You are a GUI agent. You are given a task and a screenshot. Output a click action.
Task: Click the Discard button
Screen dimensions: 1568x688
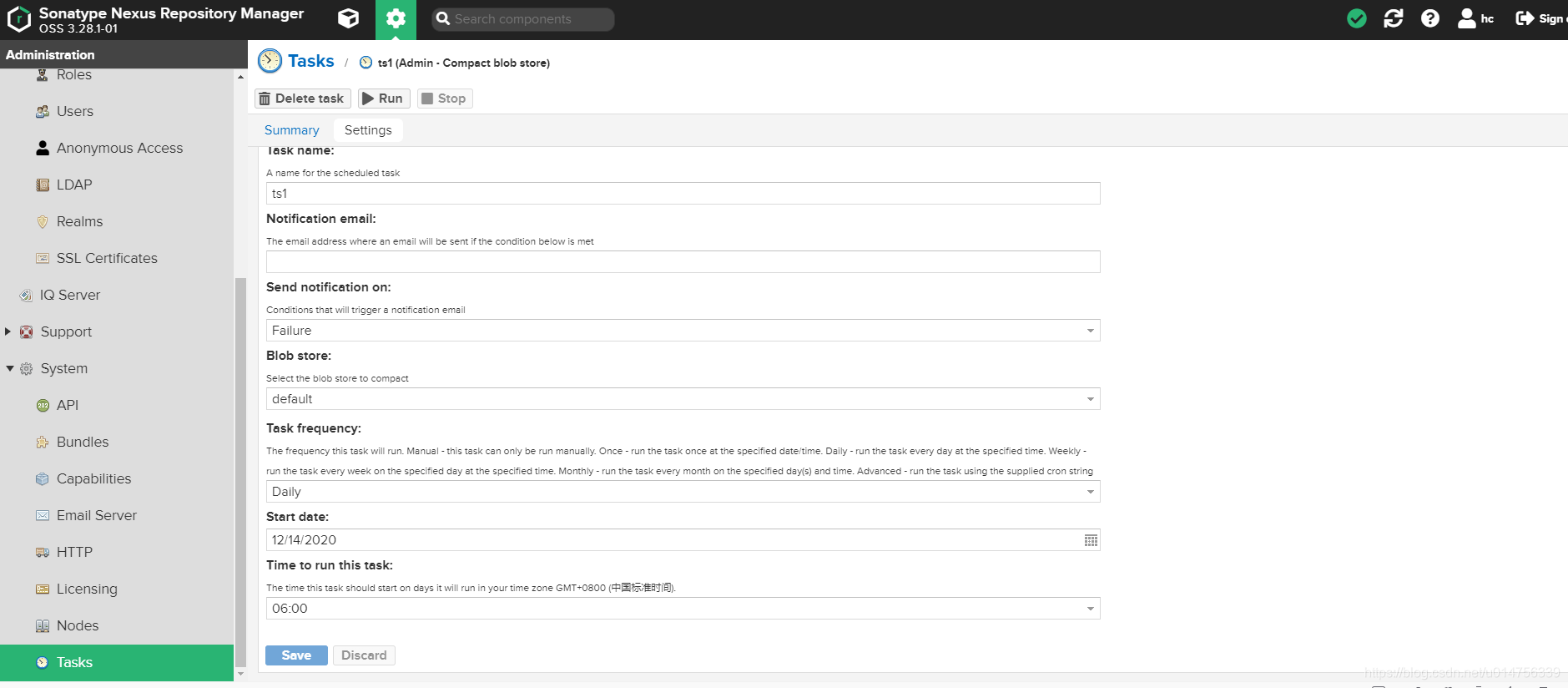point(364,655)
